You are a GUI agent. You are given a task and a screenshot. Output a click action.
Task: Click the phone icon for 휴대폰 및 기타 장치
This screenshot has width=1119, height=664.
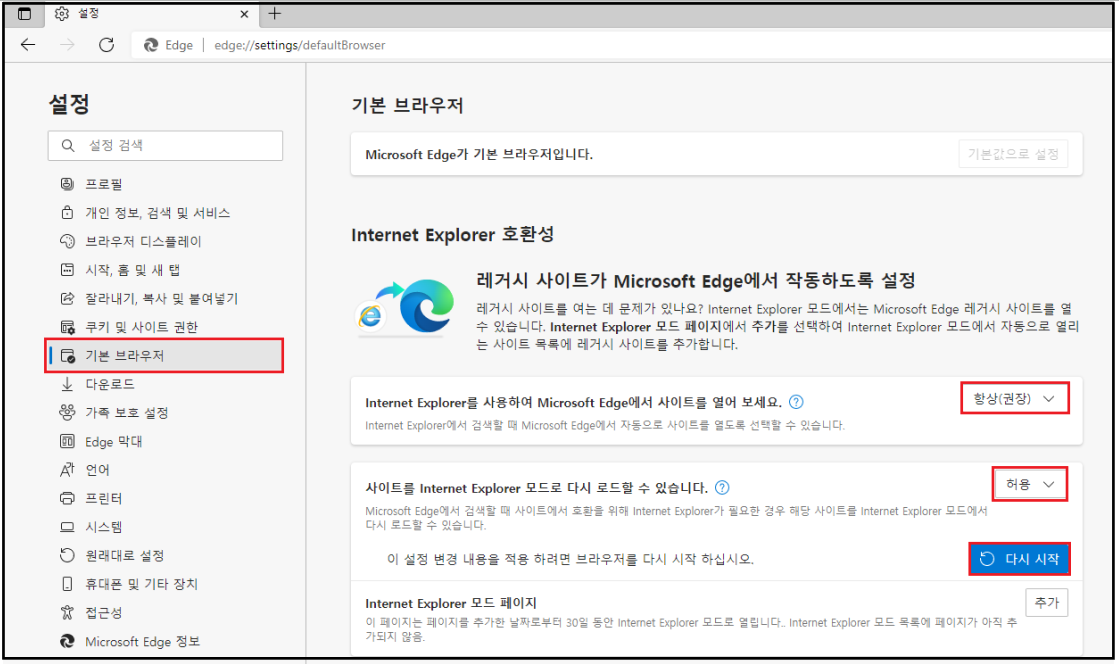(67, 584)
